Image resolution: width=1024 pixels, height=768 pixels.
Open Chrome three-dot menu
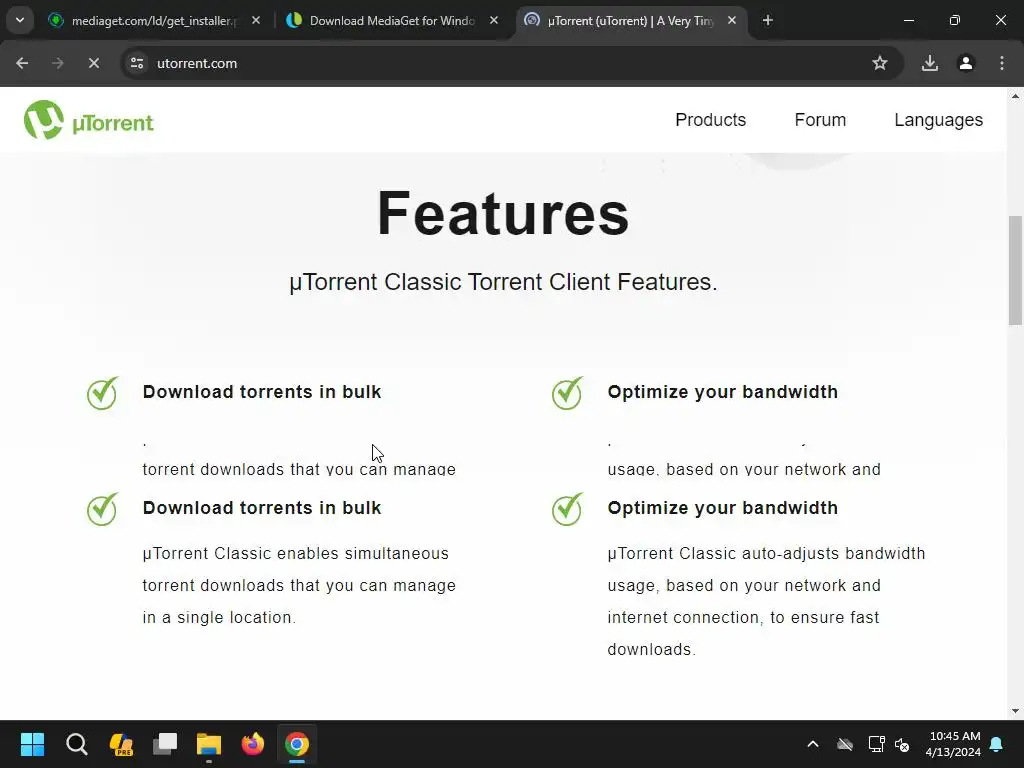(x=1002, y=63)
